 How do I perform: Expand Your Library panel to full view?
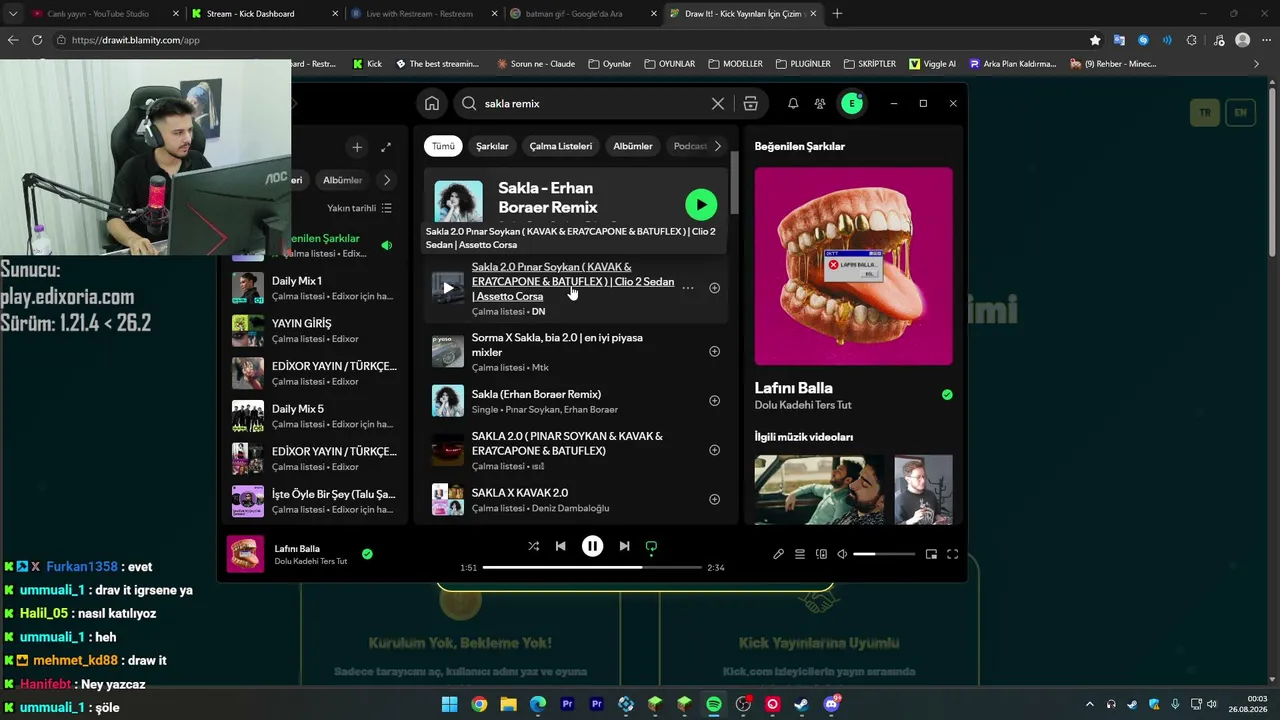tap(386, 147)
